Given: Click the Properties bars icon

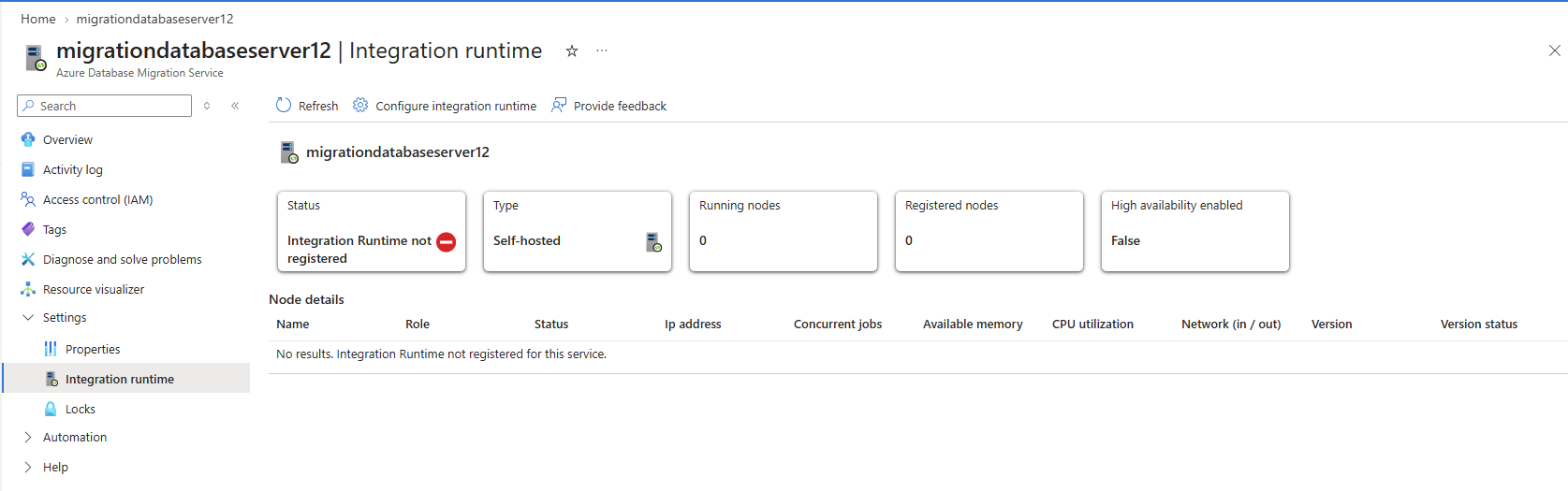Looking at the screenshot, I should 51,349.
